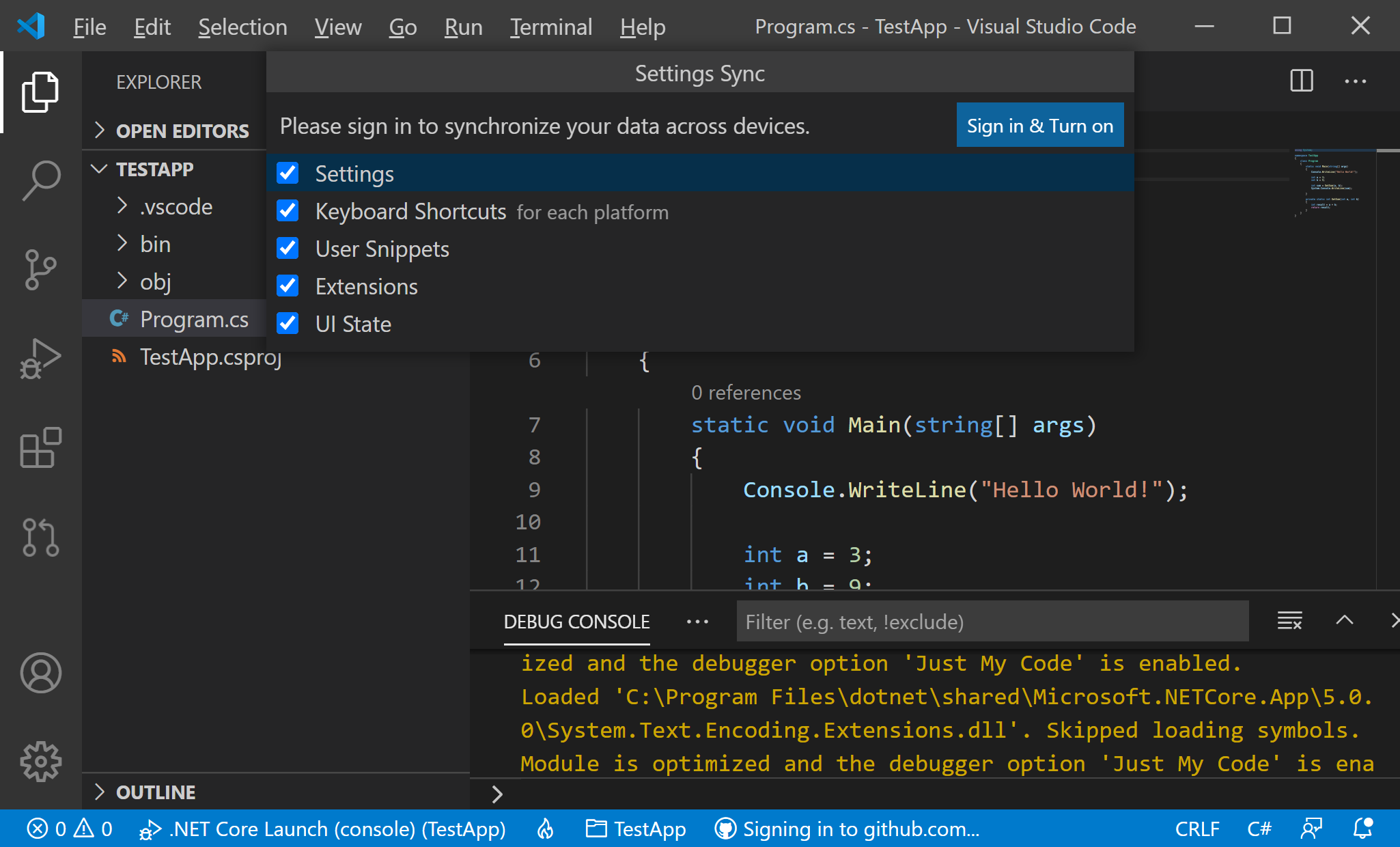Open the Search view in activity bar
Screen dimensions: 1400x847
click(x=41, y=181)
